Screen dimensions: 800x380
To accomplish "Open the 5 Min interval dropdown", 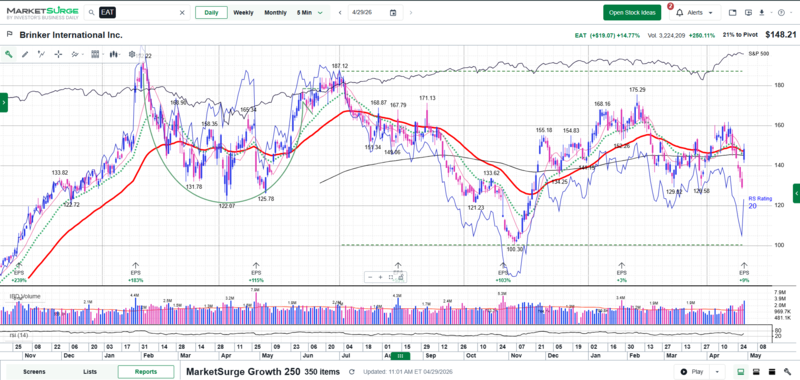I will point(310,13).
